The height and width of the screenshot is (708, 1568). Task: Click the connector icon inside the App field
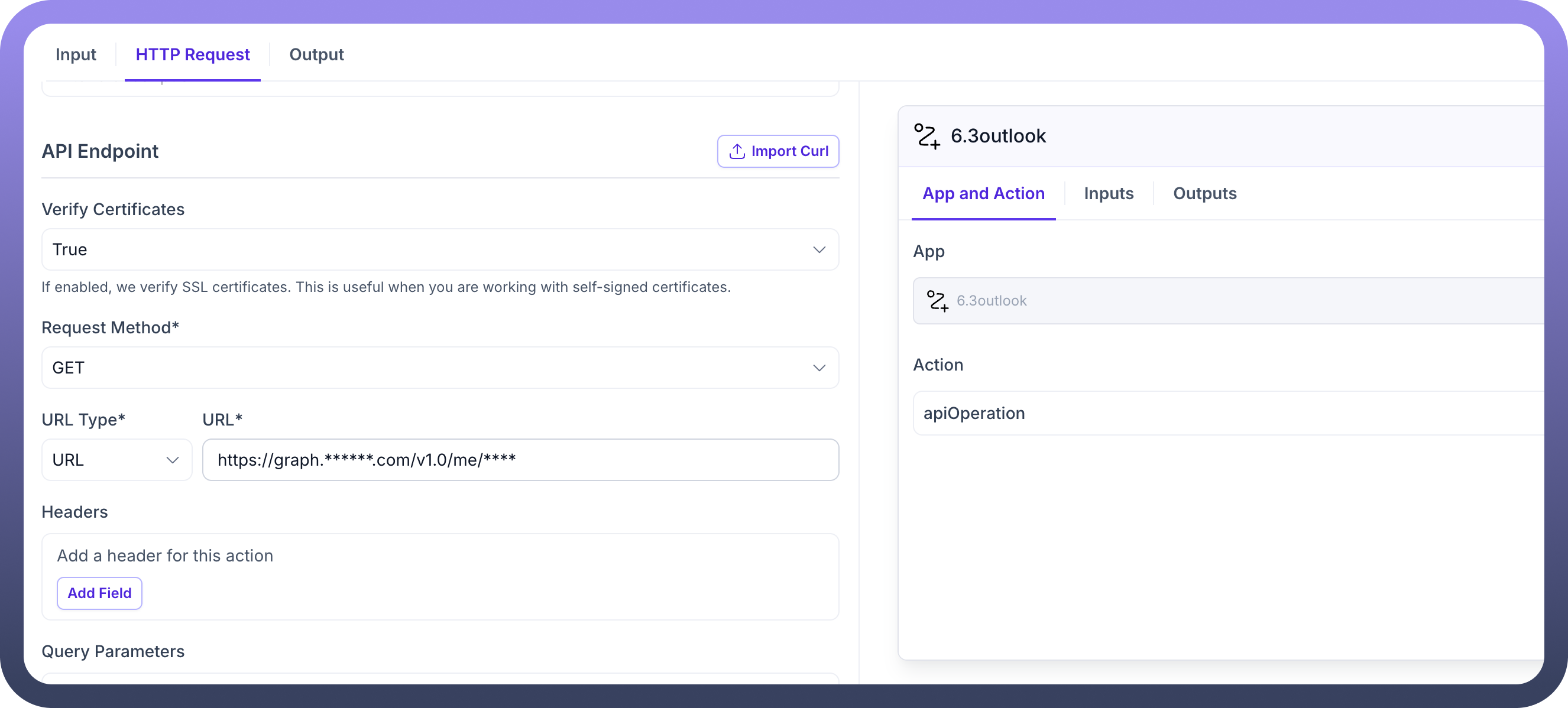[x=937, y=301]
